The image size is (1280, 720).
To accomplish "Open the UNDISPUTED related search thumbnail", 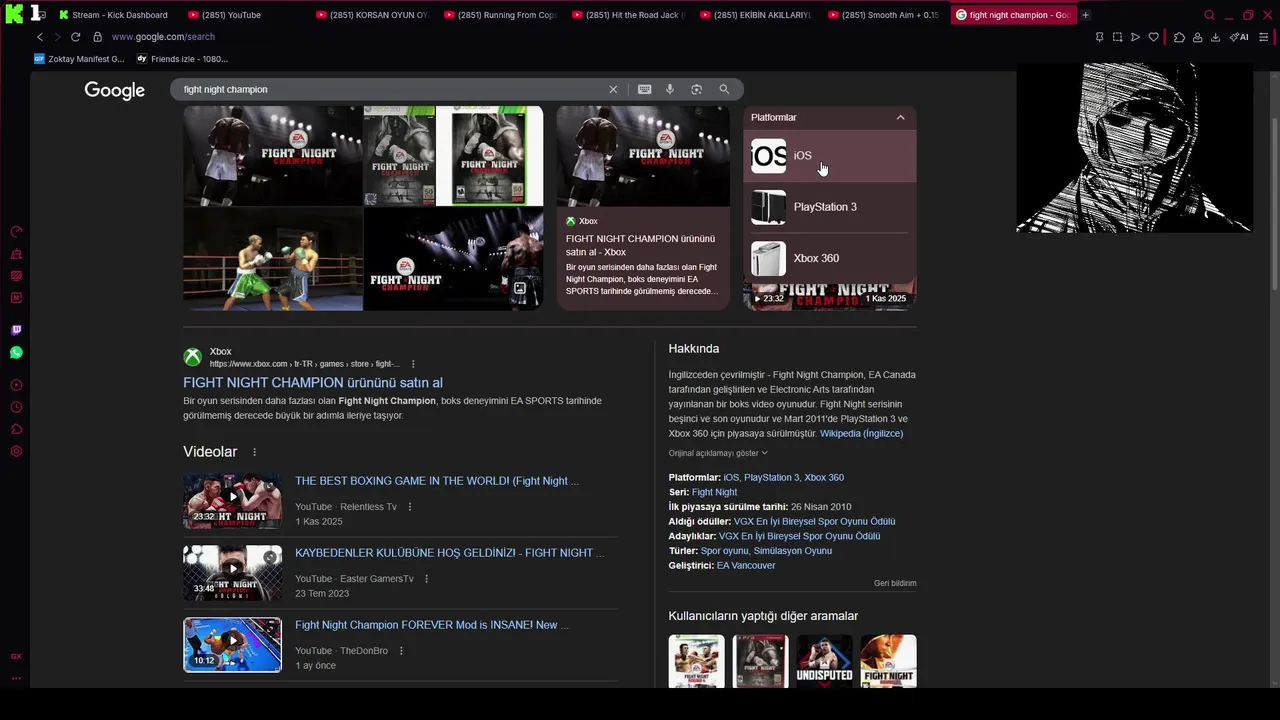I will coord(825,661).
